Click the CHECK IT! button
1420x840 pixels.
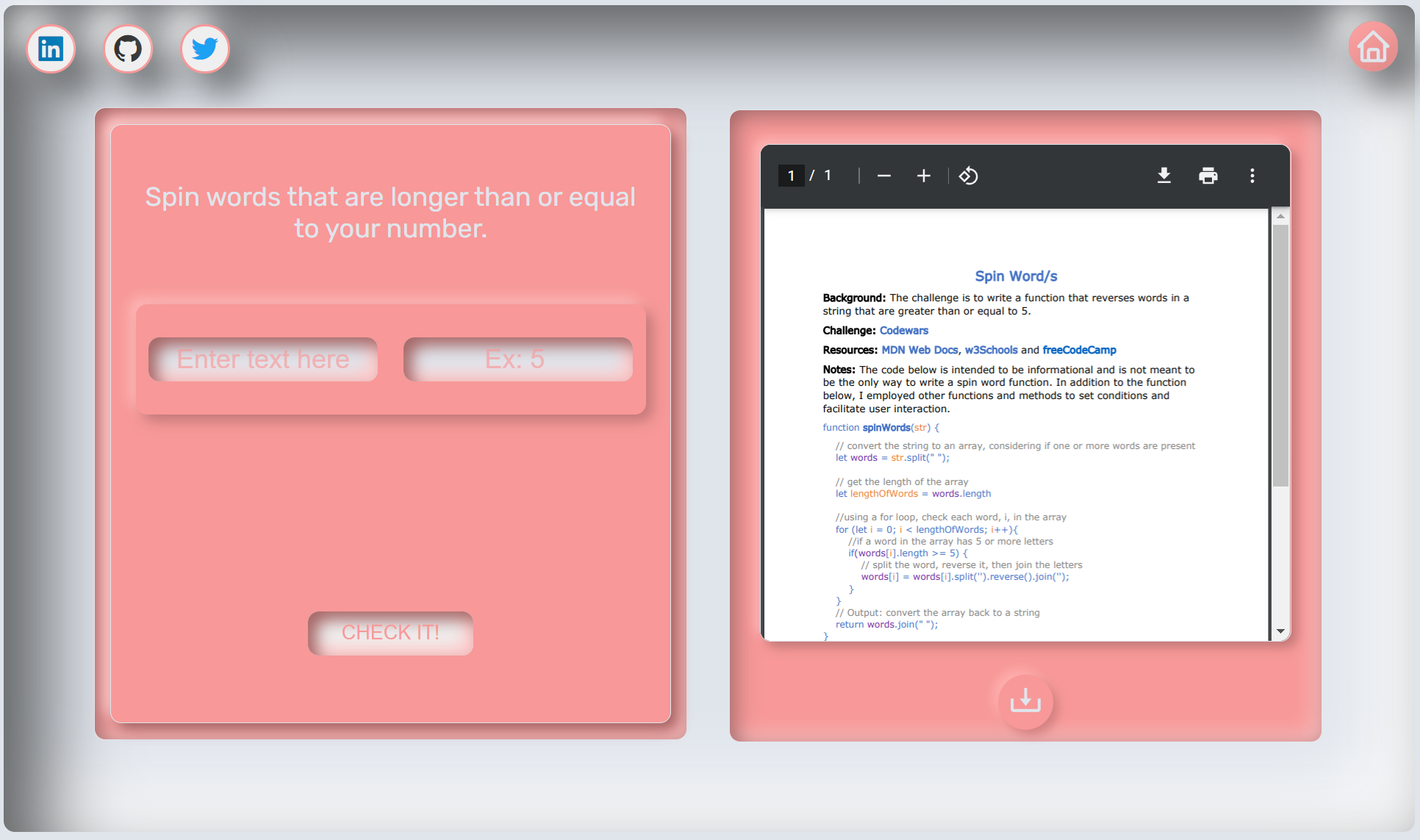(389, 631)
